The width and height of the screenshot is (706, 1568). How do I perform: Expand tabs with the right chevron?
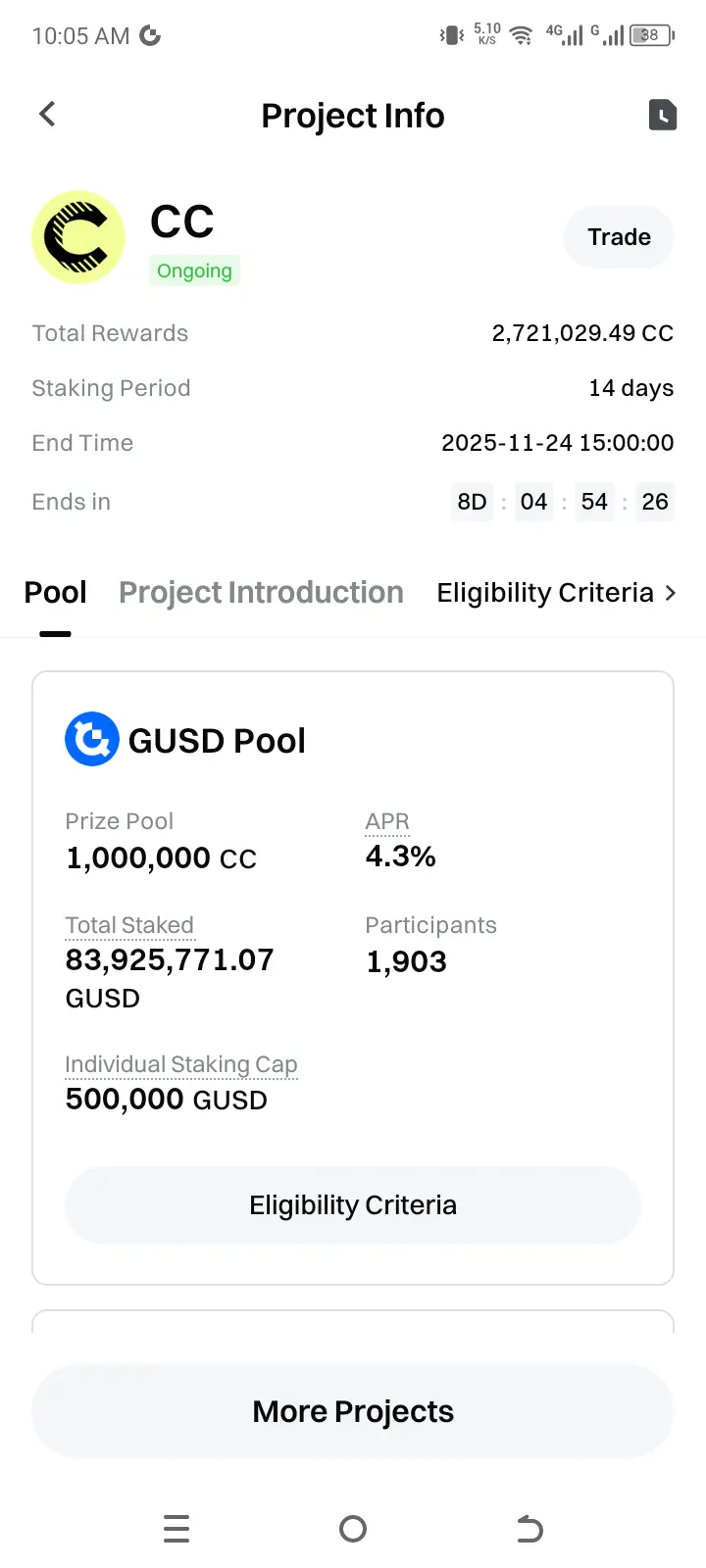click(671, 593)
